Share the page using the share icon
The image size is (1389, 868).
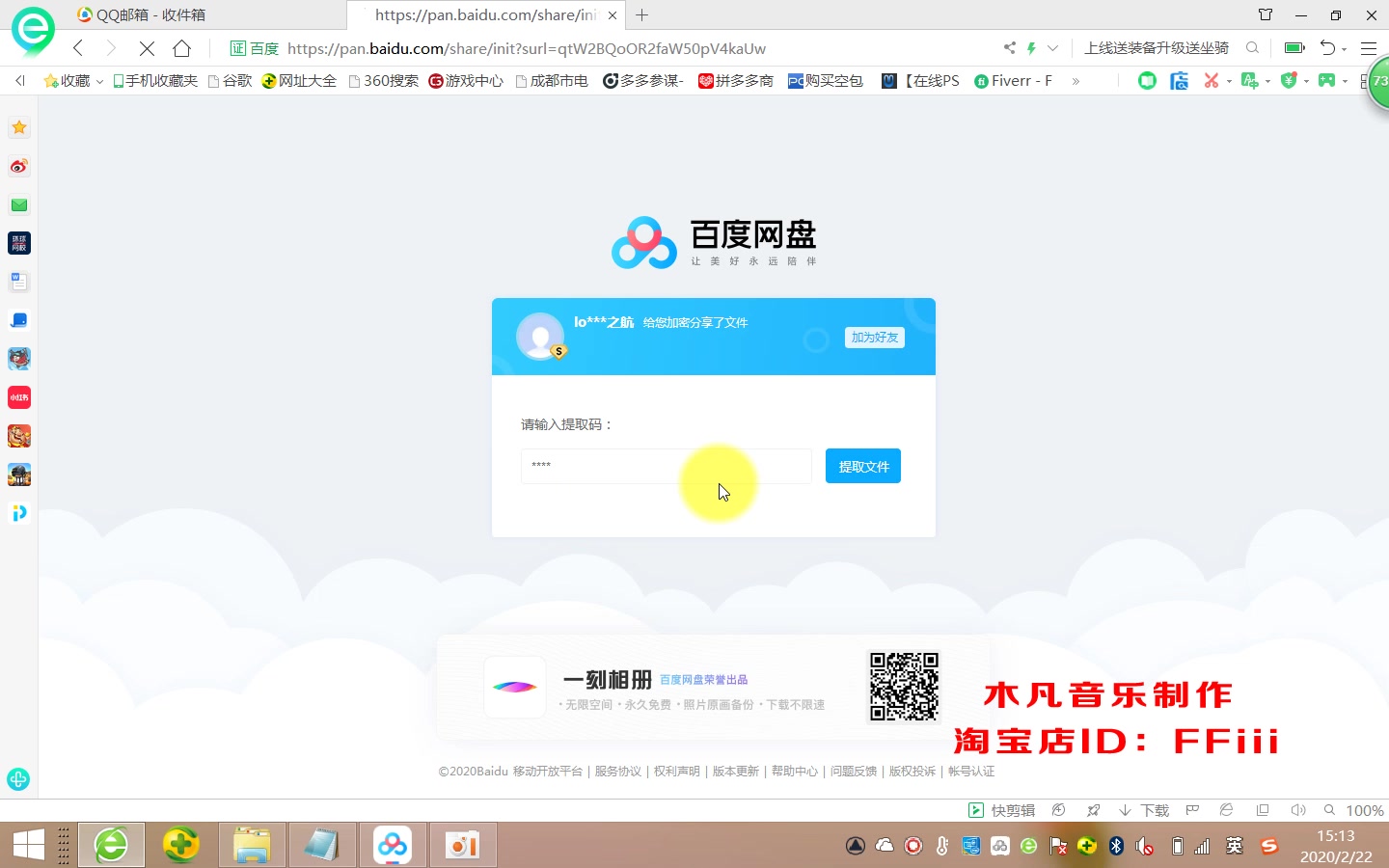(1010, 47)
